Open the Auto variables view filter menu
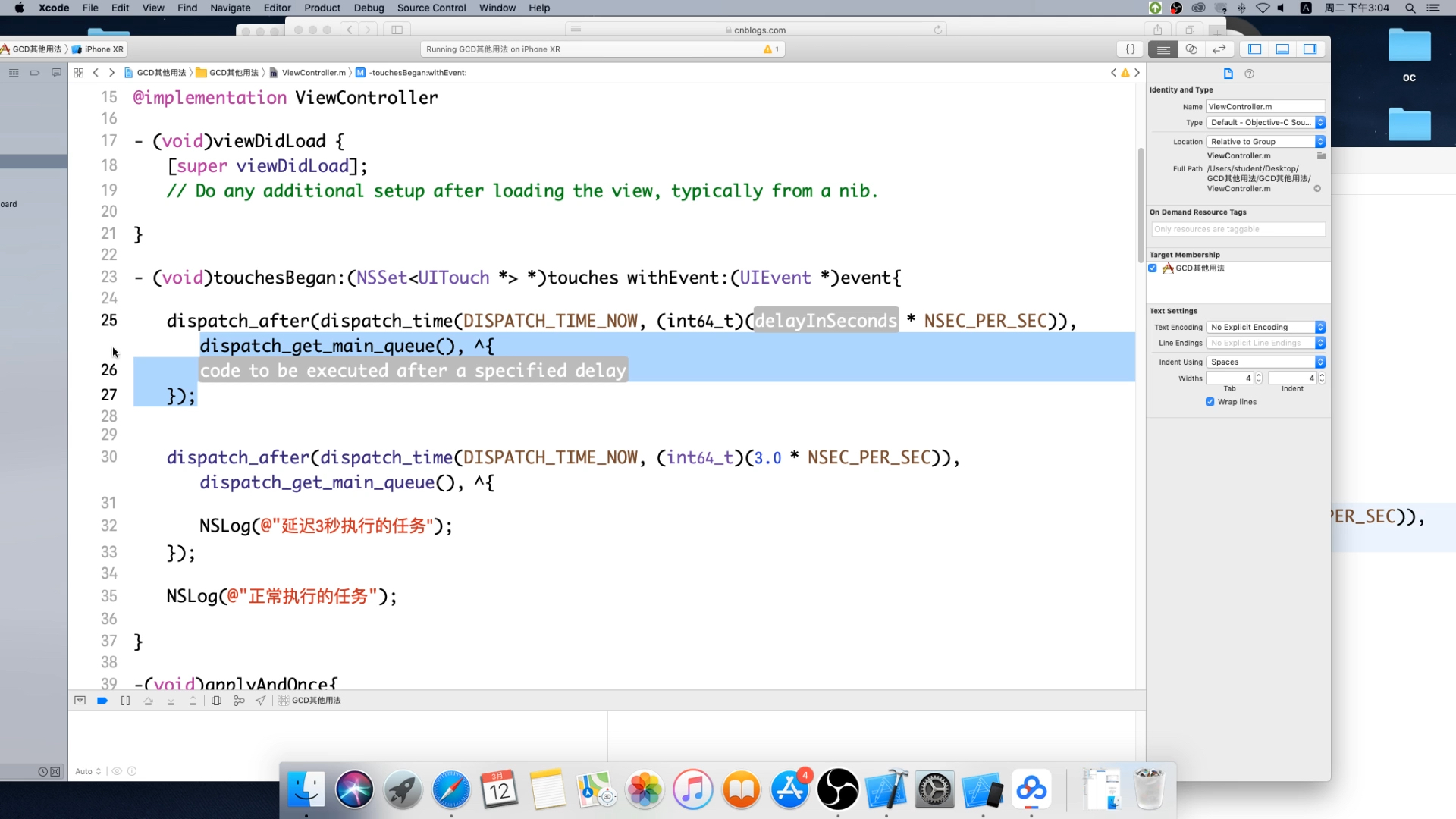This screenshot has height=819, width=1456. [88, 771]
